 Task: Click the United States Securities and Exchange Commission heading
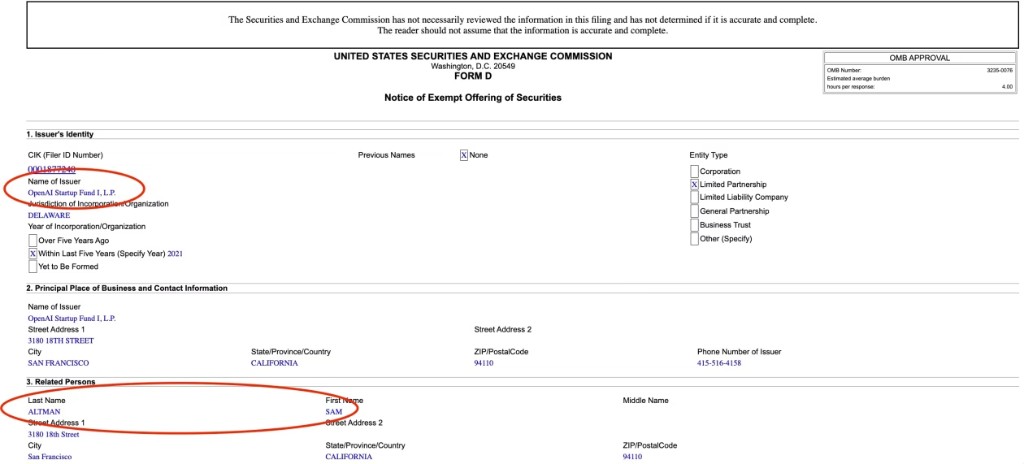coord(473,56)
